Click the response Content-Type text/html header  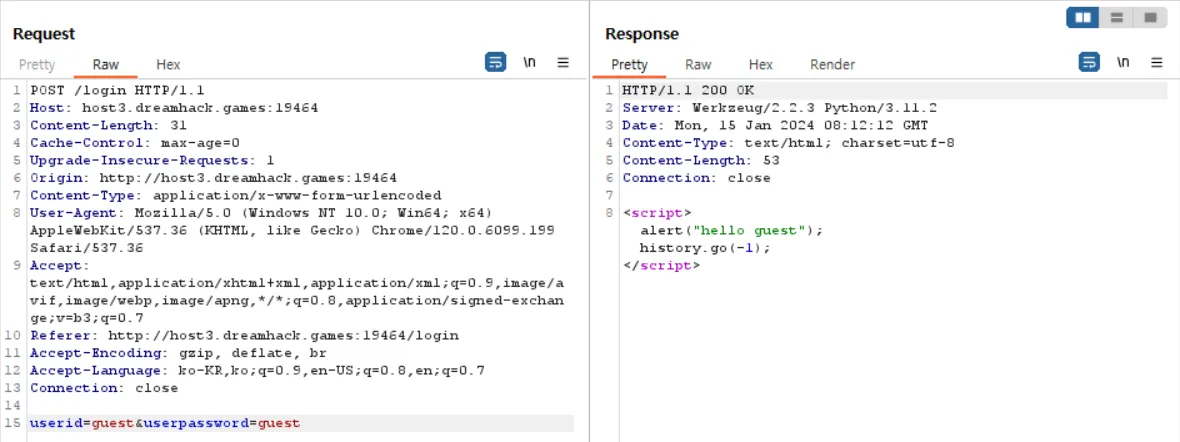pos(789,142)
